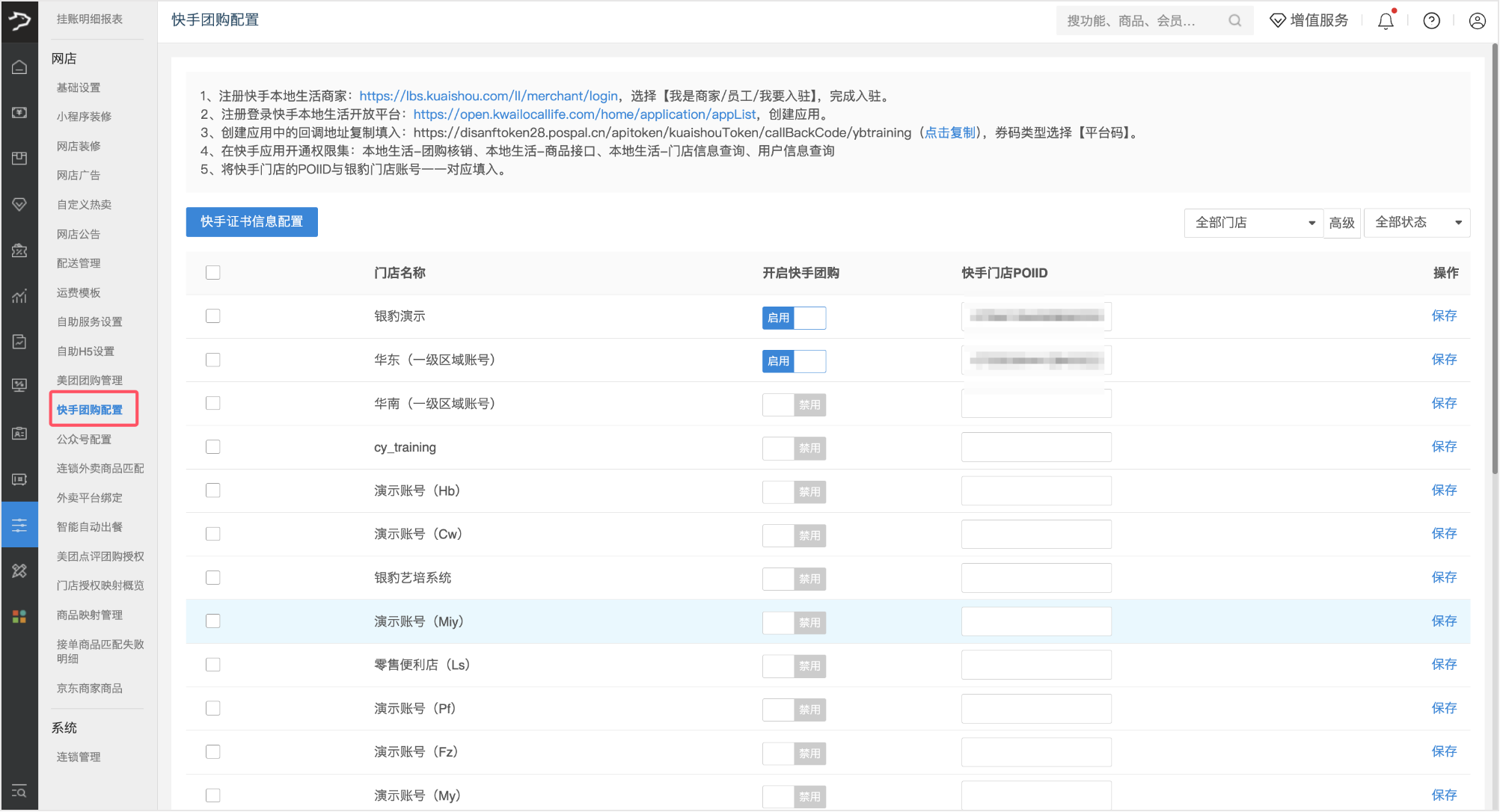
Task: Open the 公众号配置 menu item
Action: [84, 440]
